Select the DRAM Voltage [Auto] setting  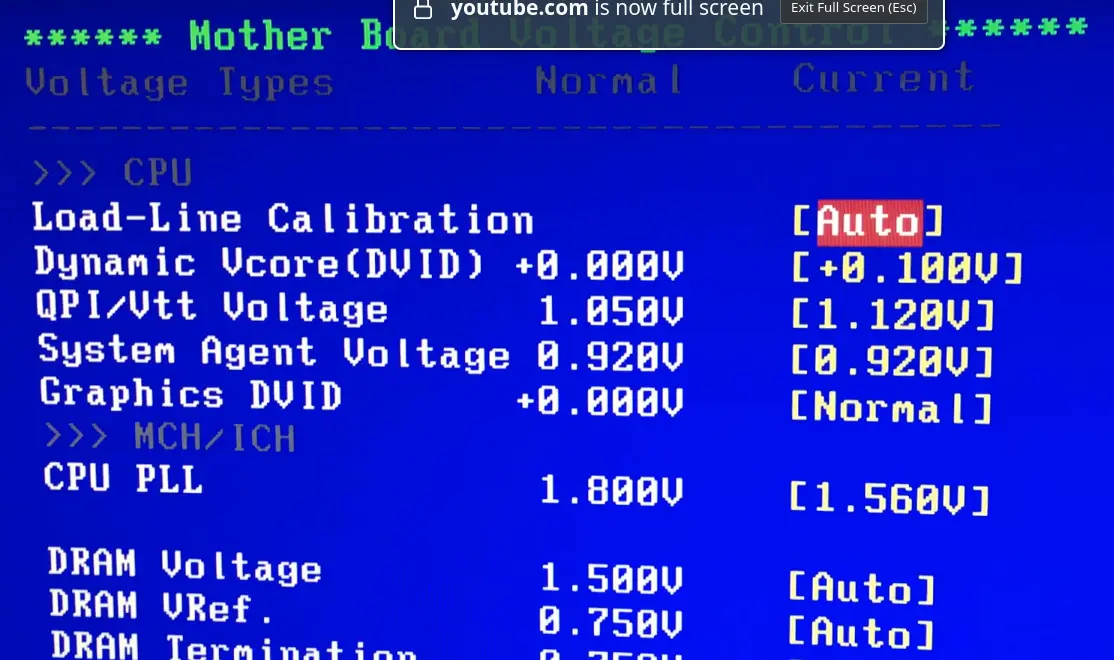[x=861, y=588]
